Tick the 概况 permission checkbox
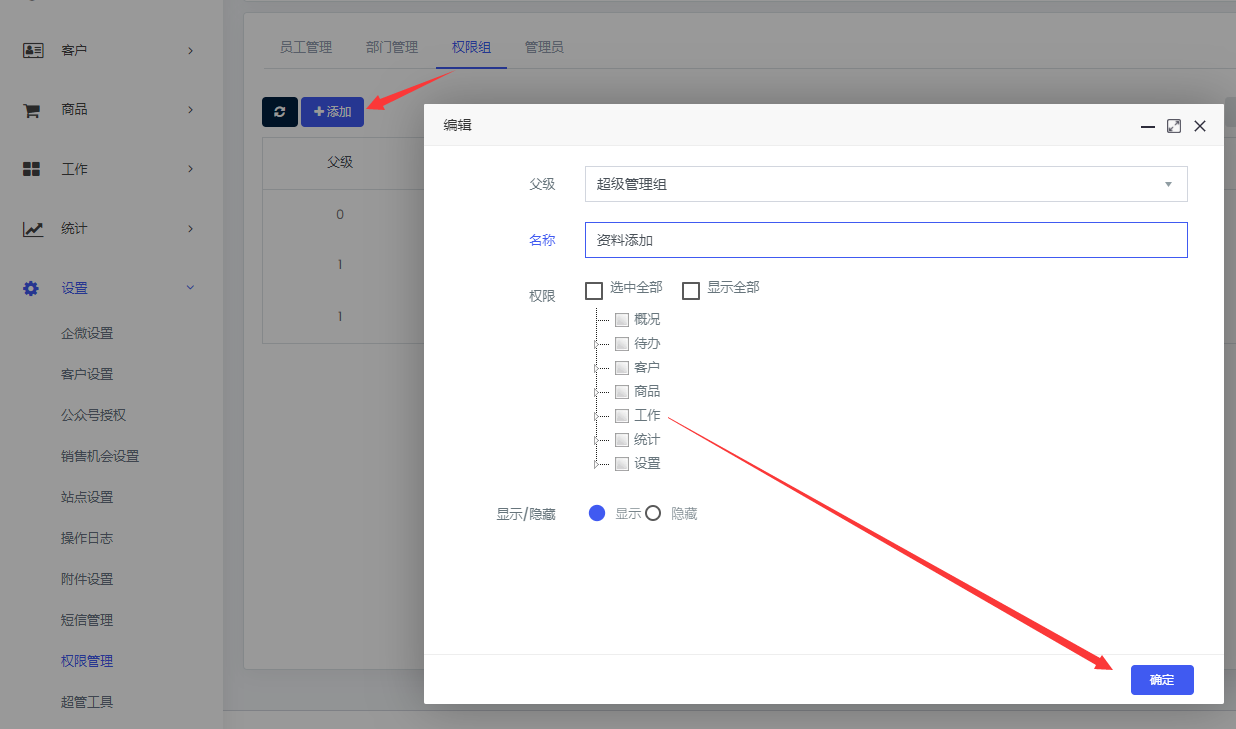The image size is (1236, 729). click(x=622, y=320)
